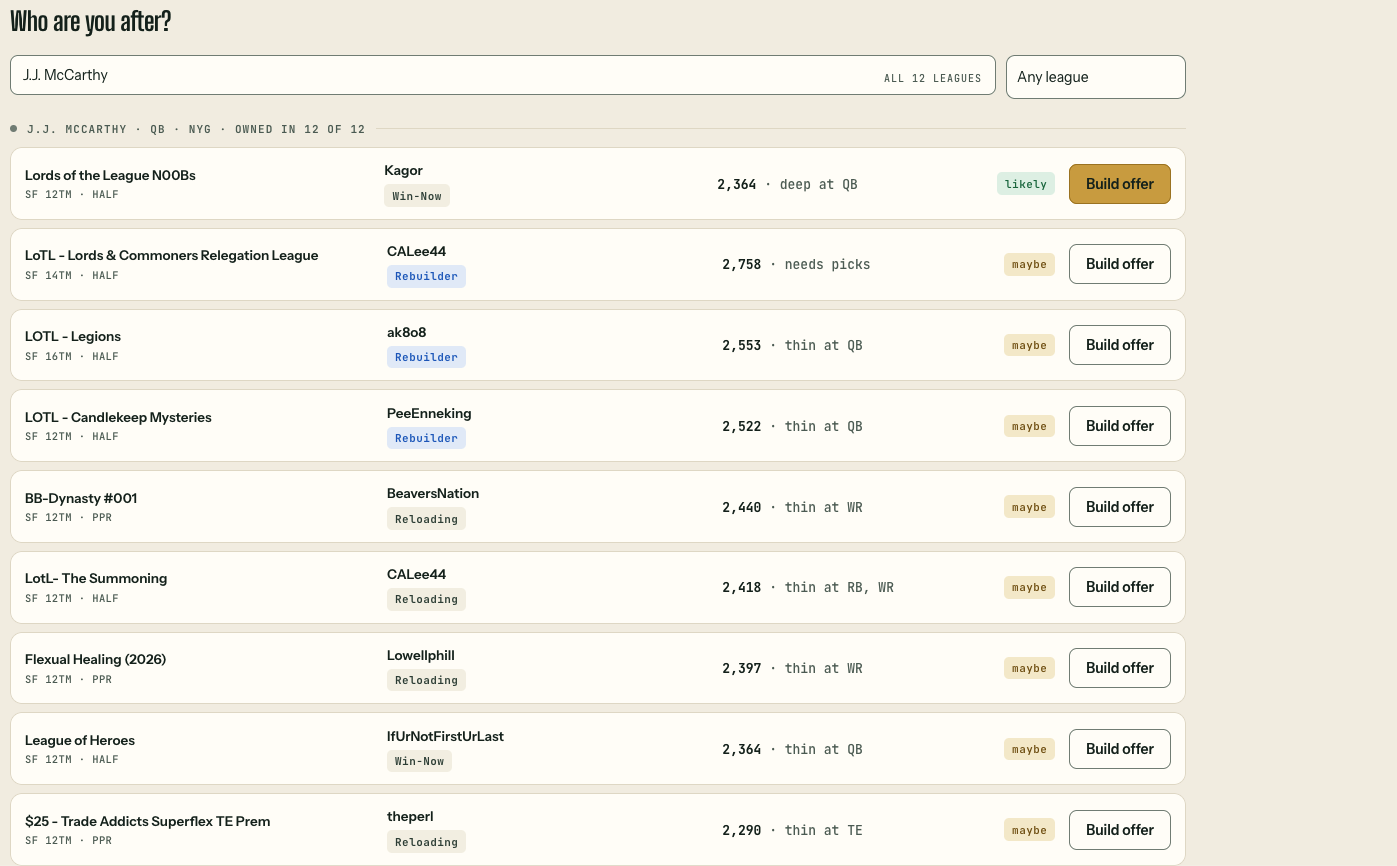The height and width of the screenshot is (866, 1397).
Task: Build offer for League of Heroes
Action: (1119, 749)
